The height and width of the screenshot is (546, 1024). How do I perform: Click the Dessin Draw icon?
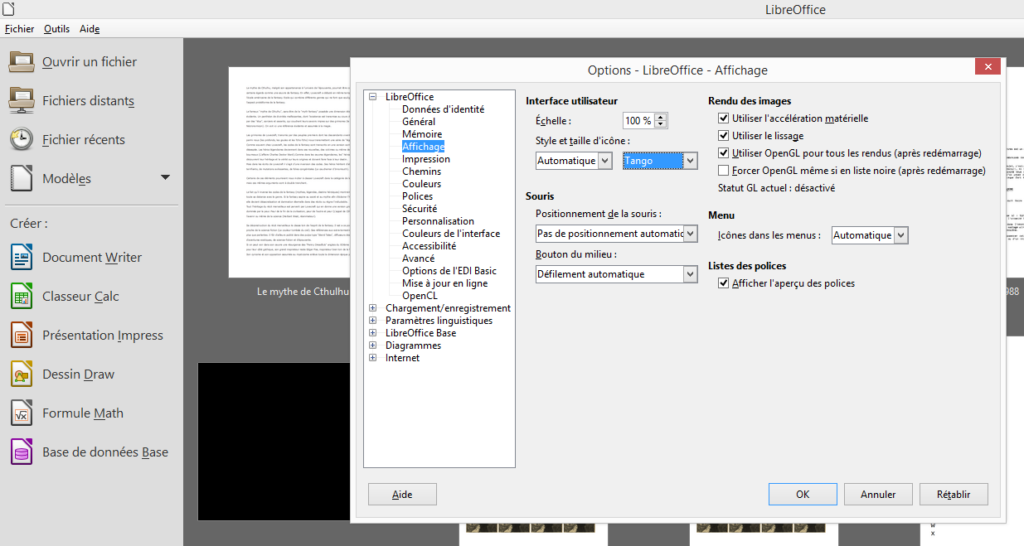coord(22,374)
